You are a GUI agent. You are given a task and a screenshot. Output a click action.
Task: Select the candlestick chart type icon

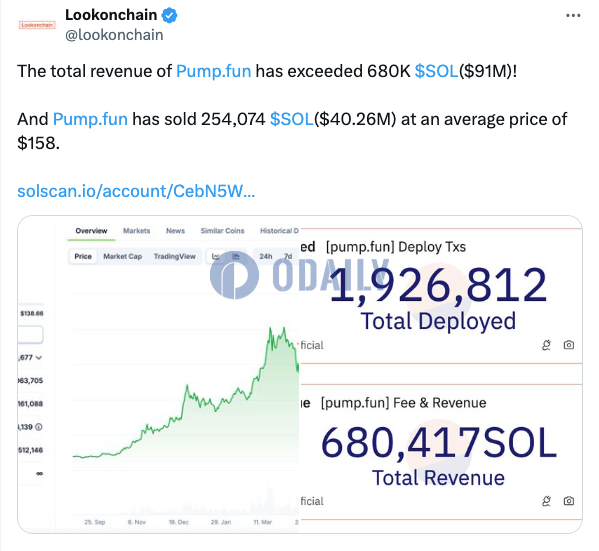(x=236, y=256)
